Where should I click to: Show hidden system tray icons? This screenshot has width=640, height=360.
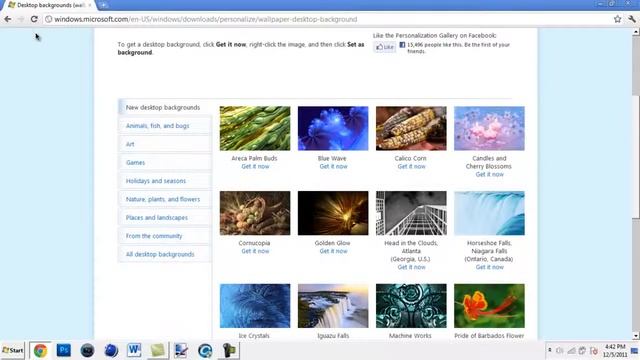(x=550, y=350)
